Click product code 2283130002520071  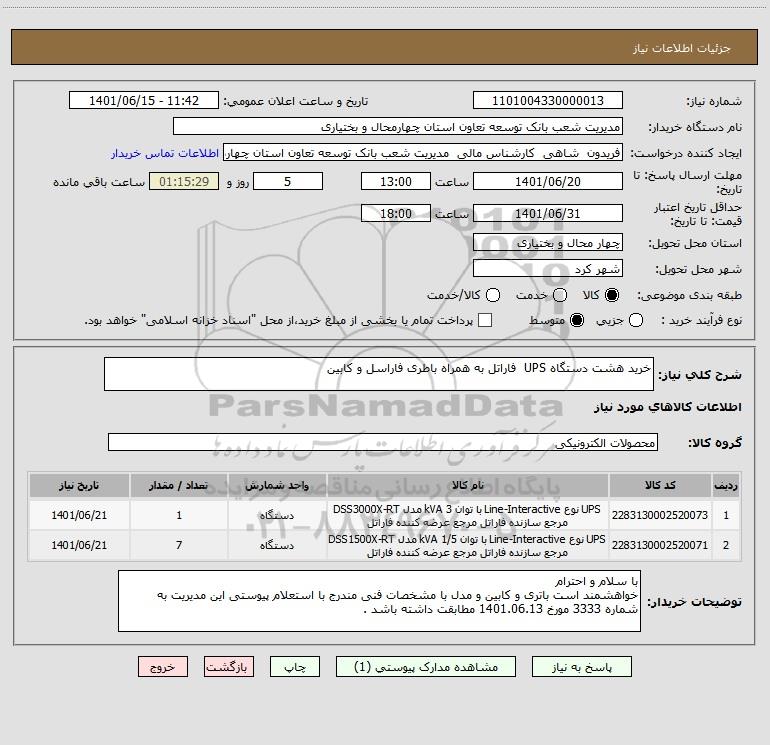coord(660,545)
